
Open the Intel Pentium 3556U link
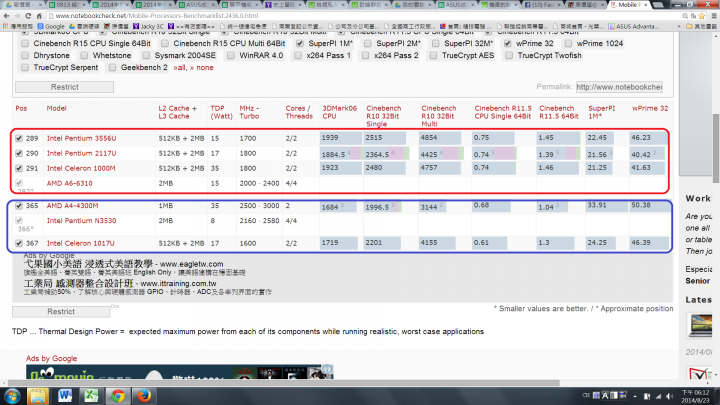pos(81,138)
